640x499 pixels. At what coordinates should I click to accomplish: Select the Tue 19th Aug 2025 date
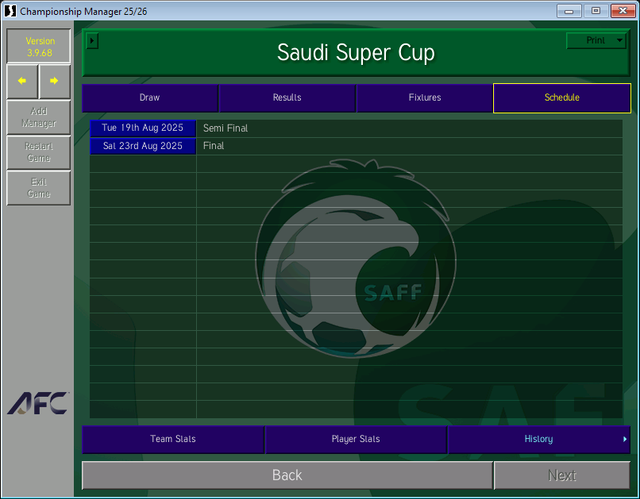pyautogui.click(x=143, y=128)
